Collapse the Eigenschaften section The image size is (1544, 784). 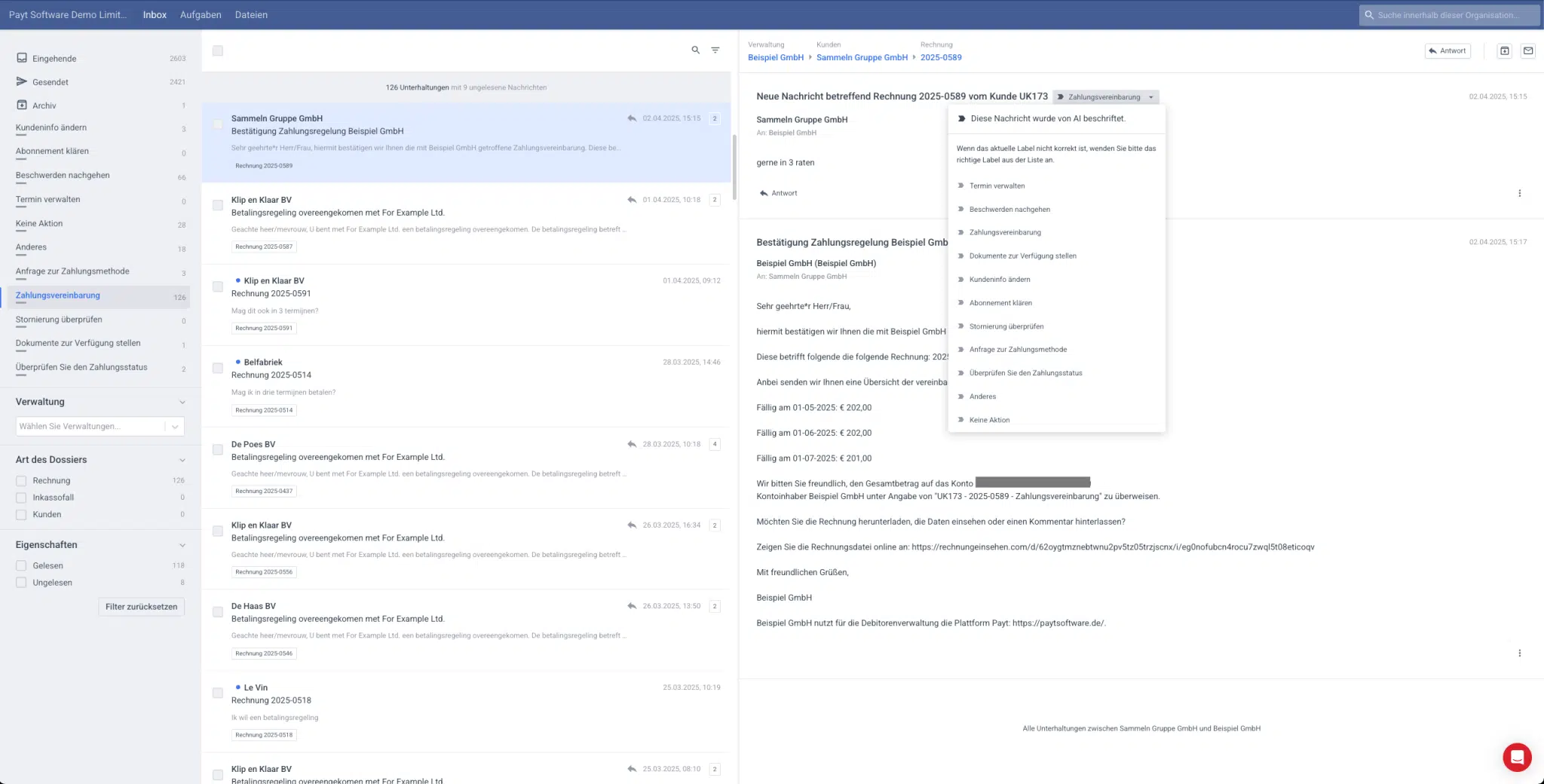182,545
